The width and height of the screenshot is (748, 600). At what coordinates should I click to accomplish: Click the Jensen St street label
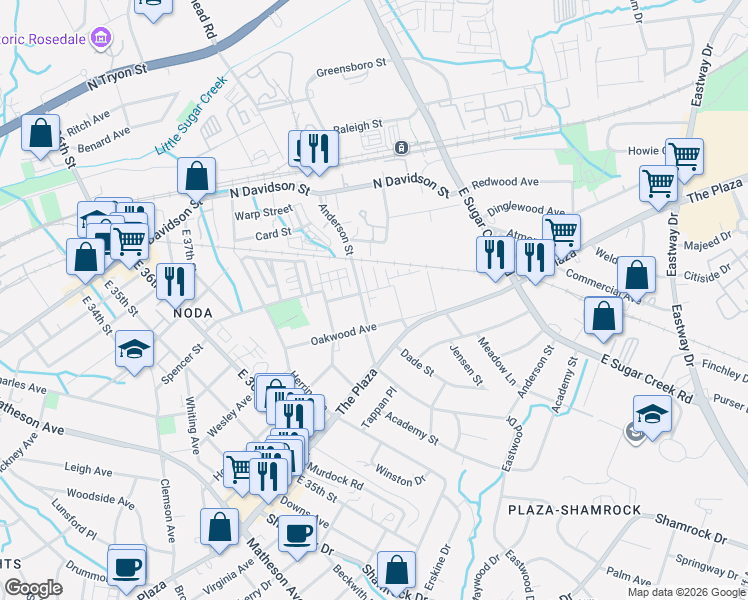pyautogui.click(x=466, y=365)
